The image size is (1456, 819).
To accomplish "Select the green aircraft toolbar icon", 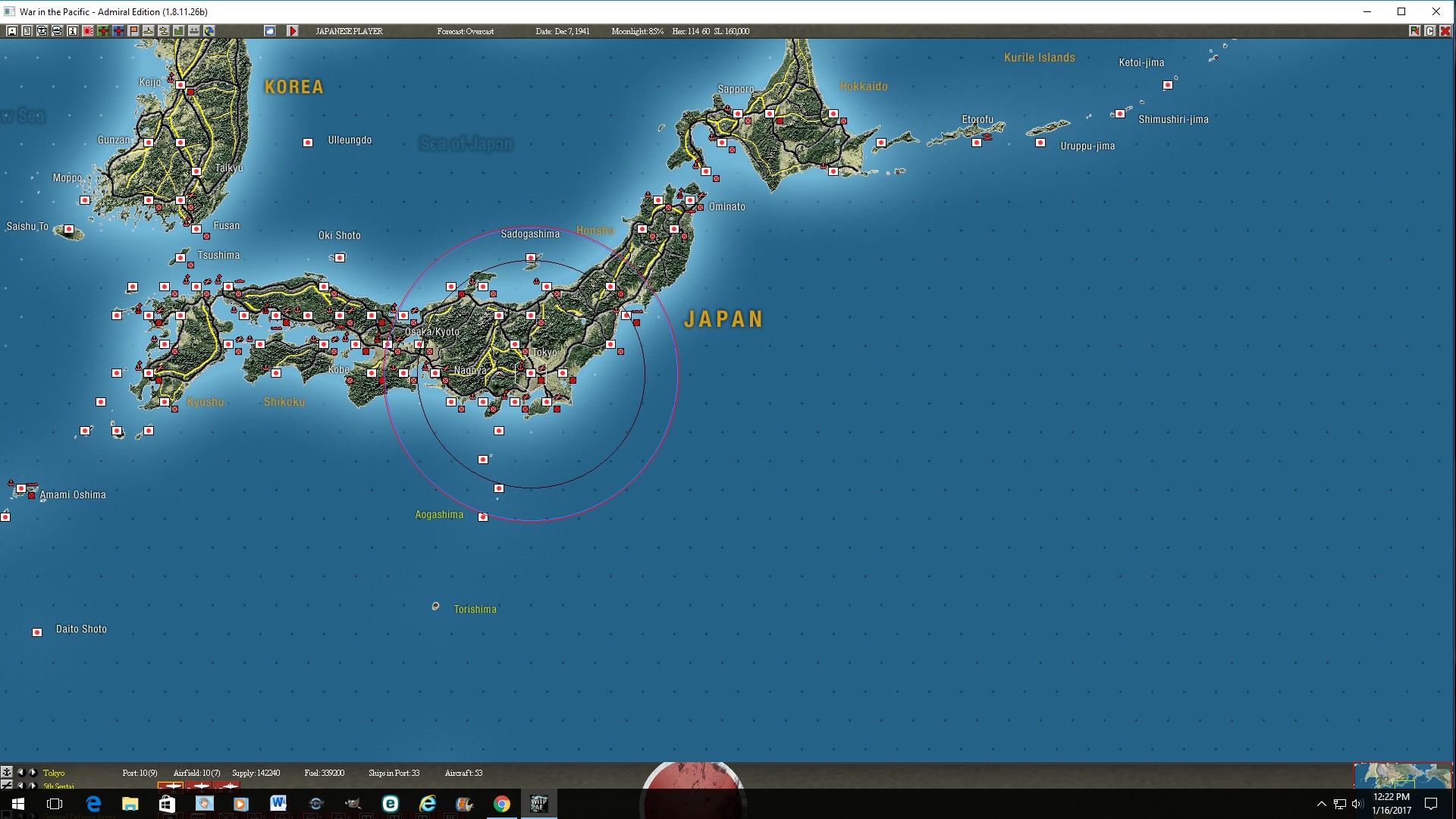I will coord(102,31).
